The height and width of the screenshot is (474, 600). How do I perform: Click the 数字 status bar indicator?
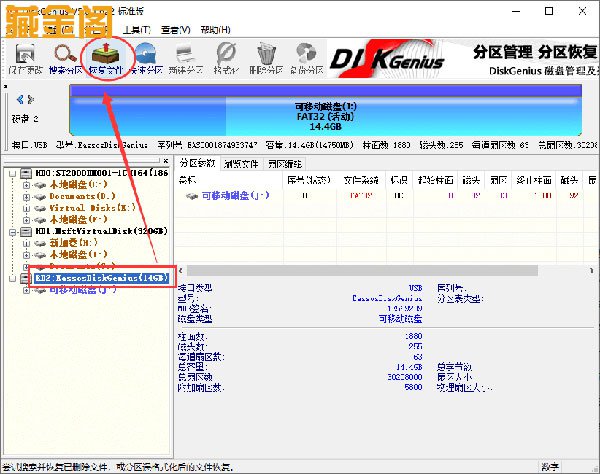click(x=550, y=467)
